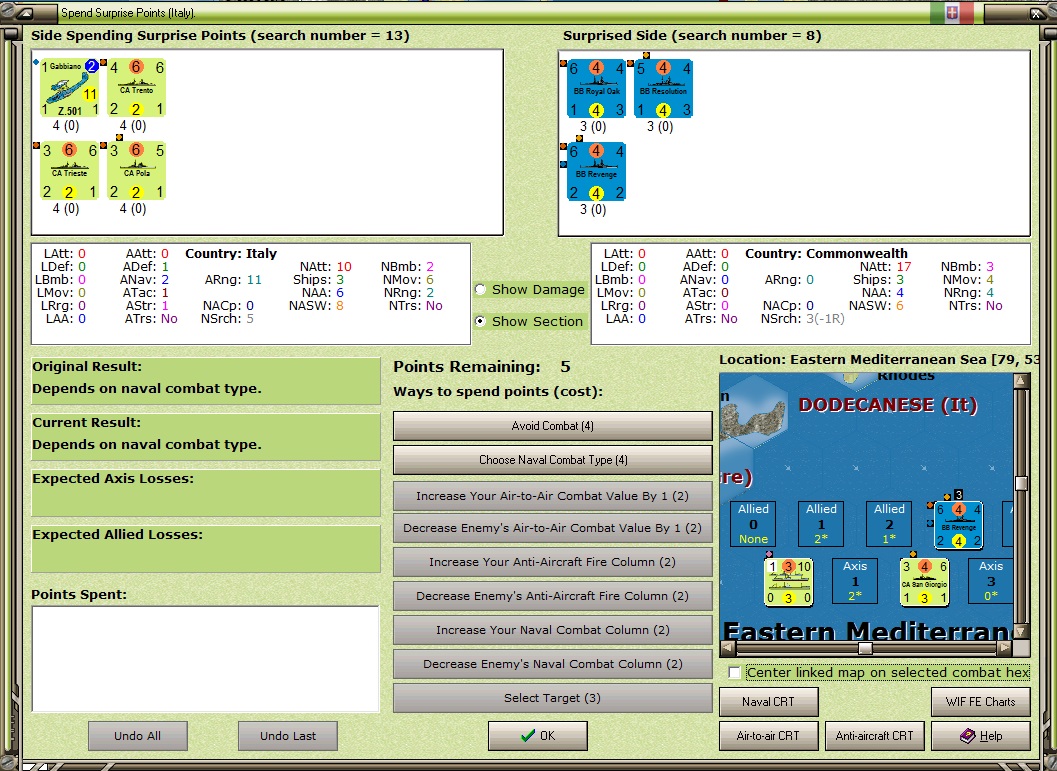1057x771 pixels.
Task: Click the Points Spent list box
Action: coord(206,659)
